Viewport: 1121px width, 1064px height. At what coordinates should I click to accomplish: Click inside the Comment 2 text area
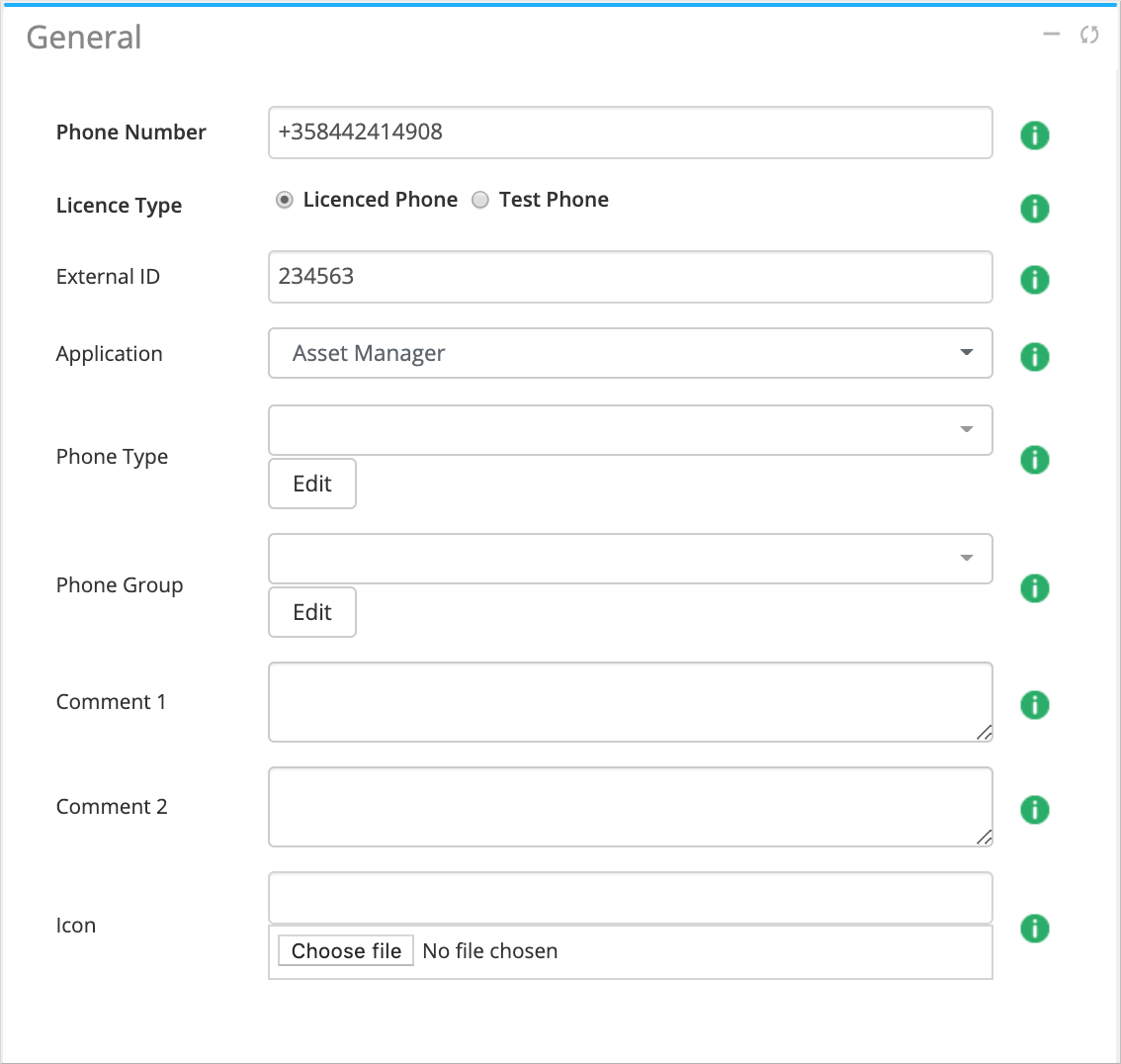(x=630, y=807)
